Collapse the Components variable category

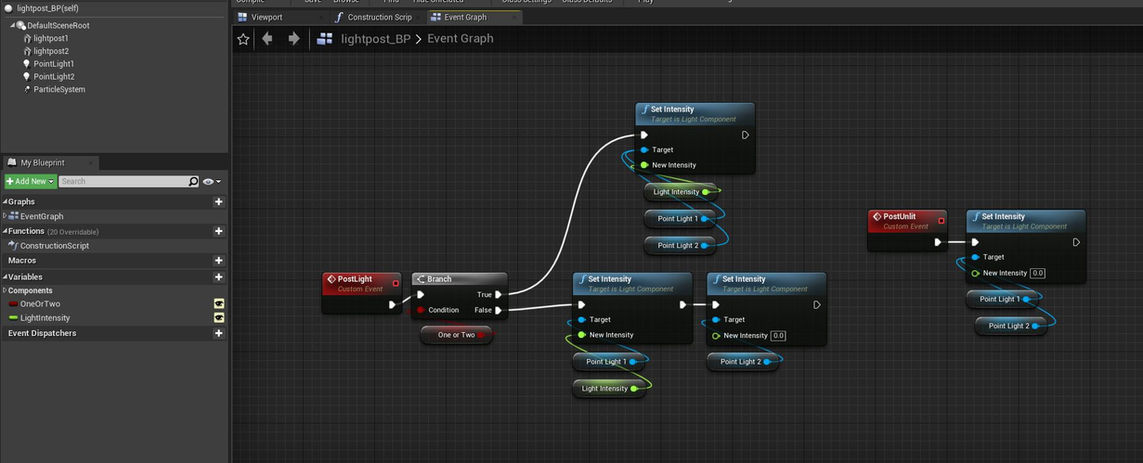pyautogui.click(x=4, y=290)
